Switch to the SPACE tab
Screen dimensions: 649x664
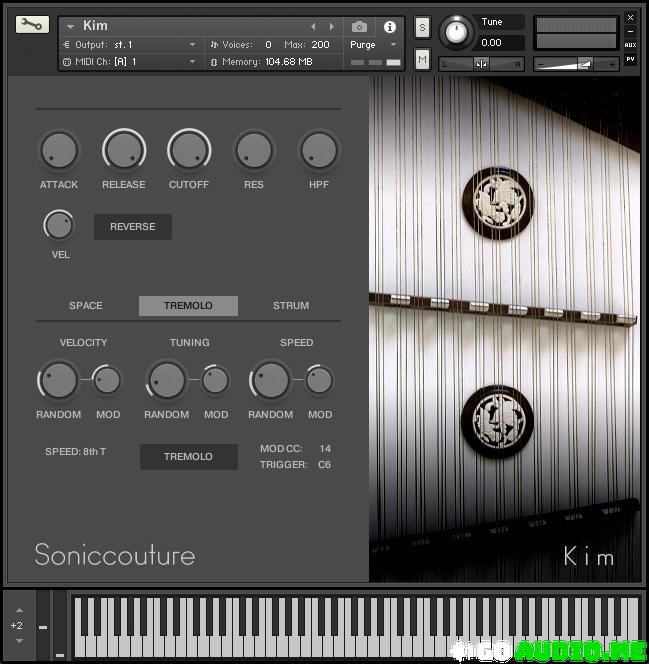86,306
